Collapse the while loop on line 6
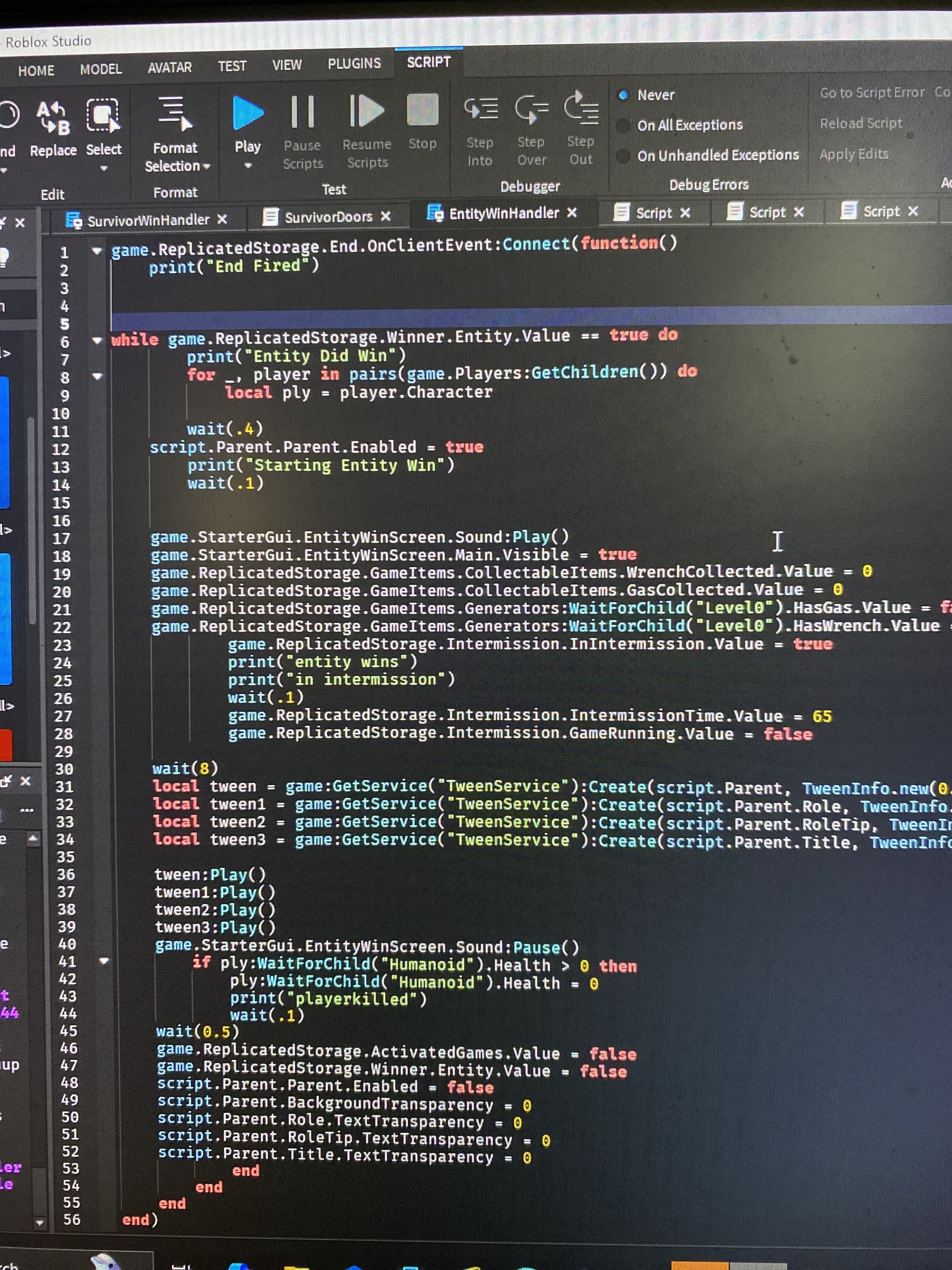This screenshot has width=952, height=1270. tap(96, 339)
